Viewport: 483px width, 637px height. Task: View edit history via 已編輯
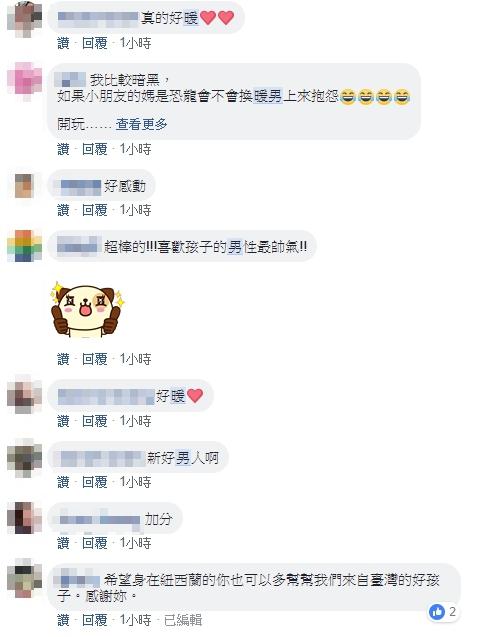183,620
